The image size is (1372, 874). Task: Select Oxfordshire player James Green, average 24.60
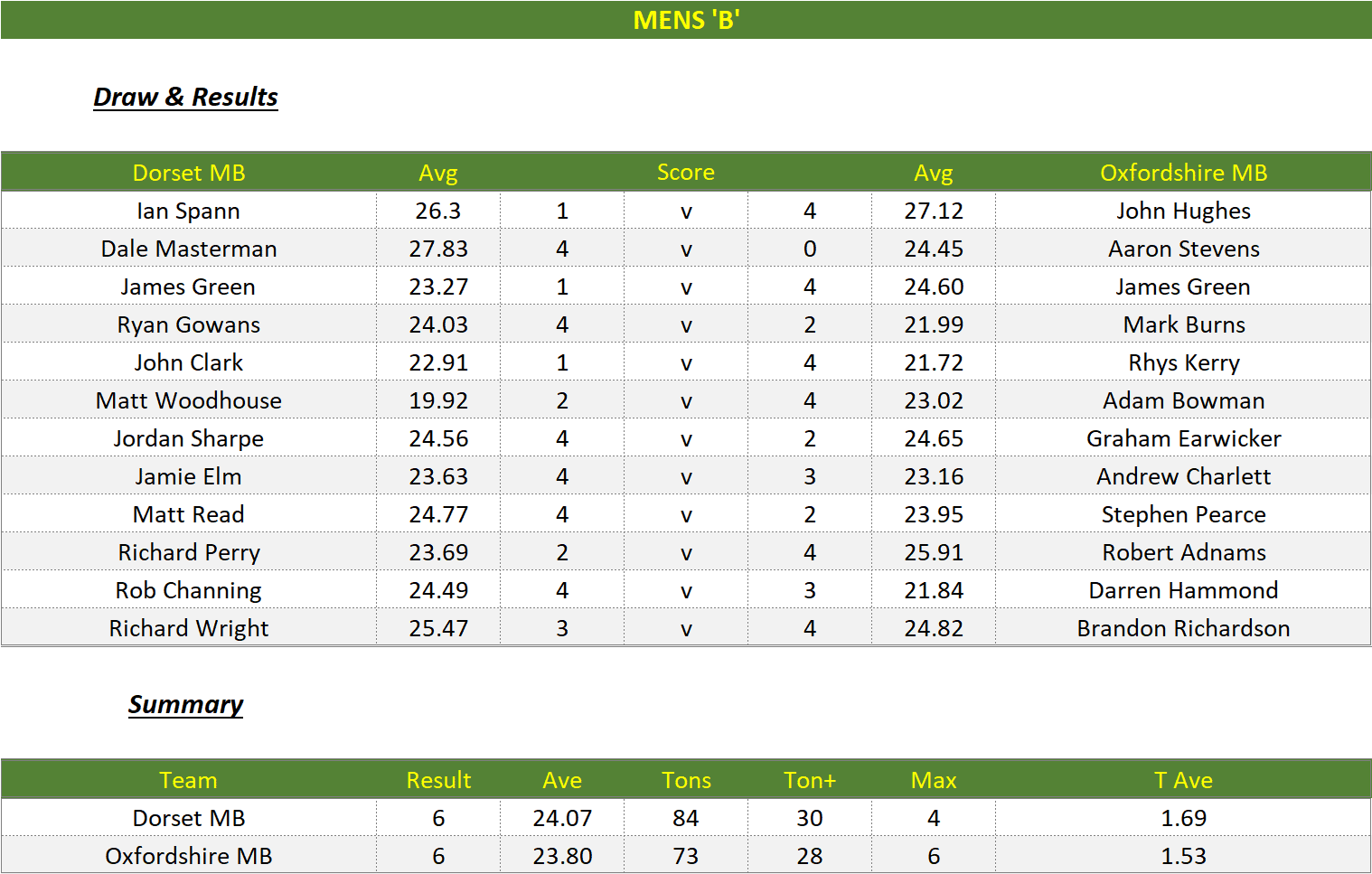1183,287
